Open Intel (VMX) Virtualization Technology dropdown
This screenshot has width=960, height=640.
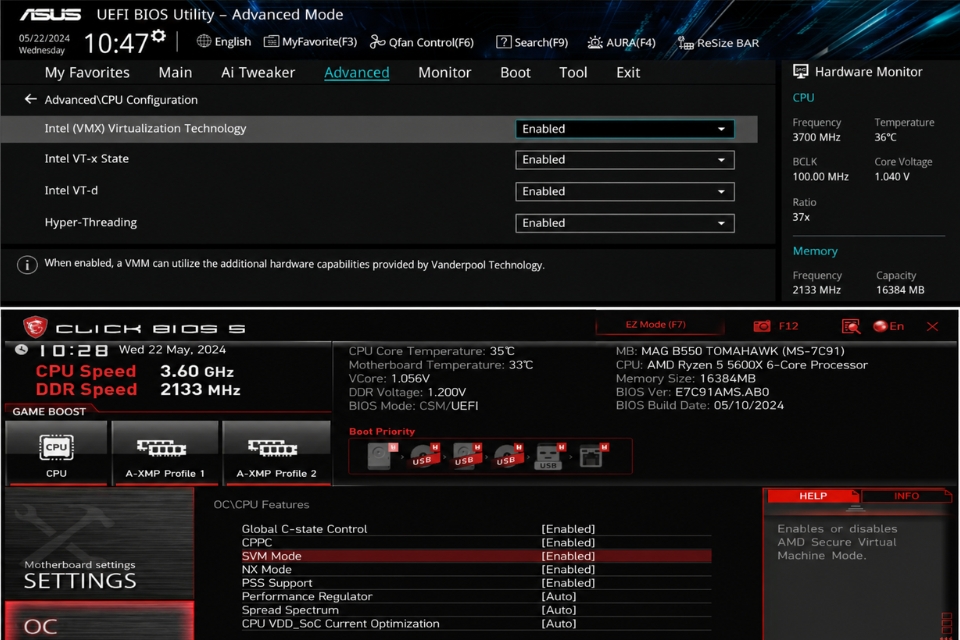624,129
